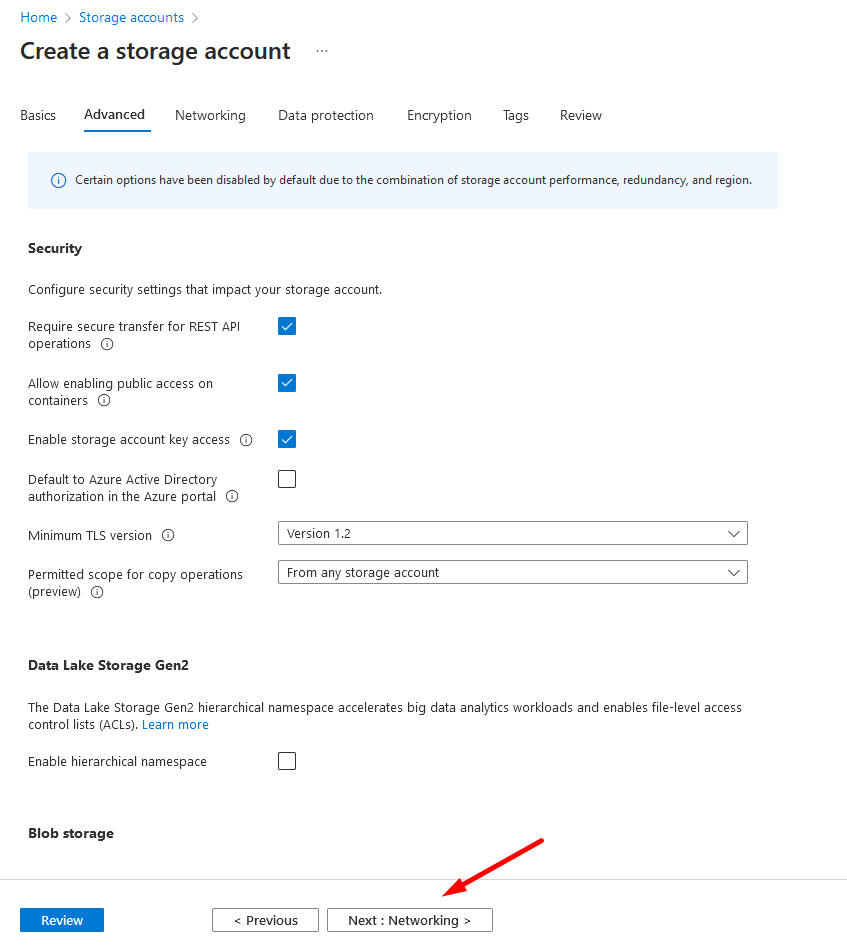This screenshot has width=847, height=950.
Task: Open the permitted scope for copy operations dropdown
Action: (512, 572)
